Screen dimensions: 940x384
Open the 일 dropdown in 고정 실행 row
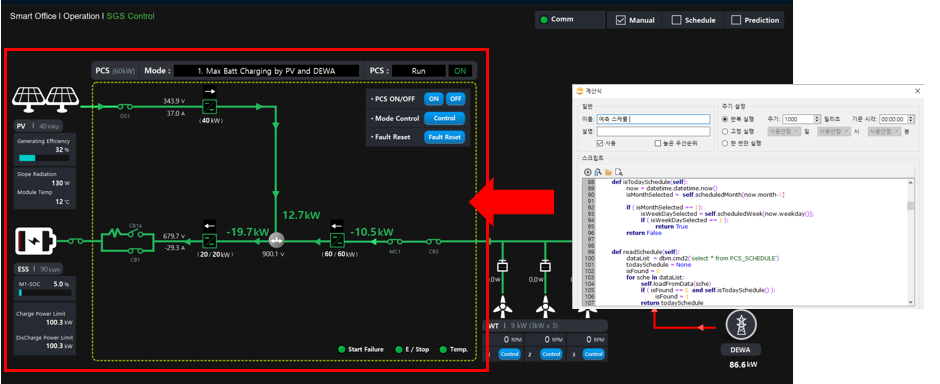[784, 131]
